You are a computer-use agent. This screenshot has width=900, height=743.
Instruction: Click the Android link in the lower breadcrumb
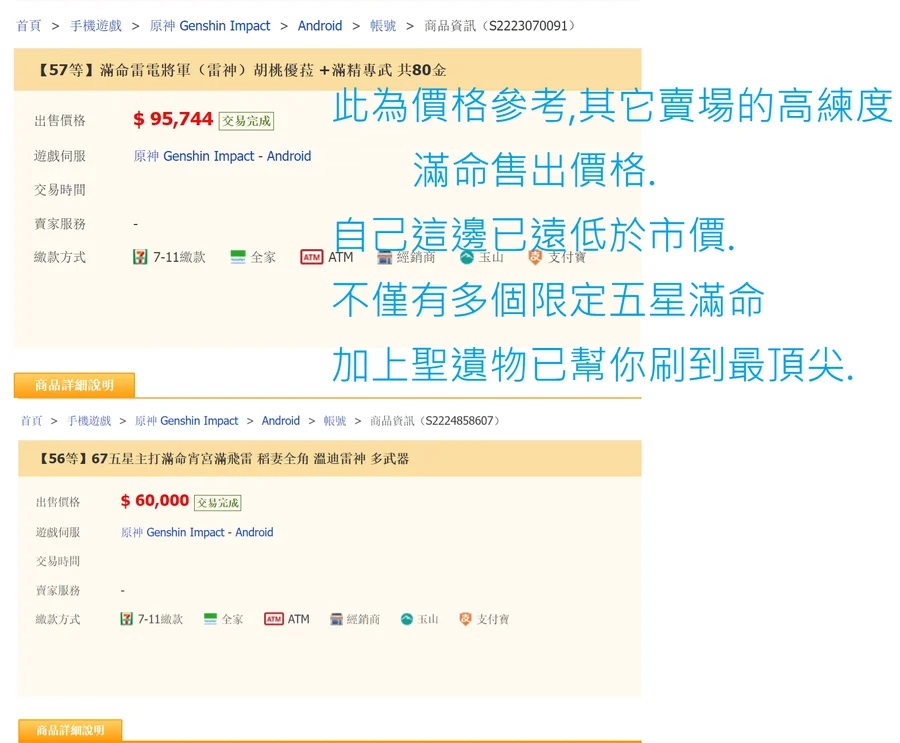coord(280,421)
